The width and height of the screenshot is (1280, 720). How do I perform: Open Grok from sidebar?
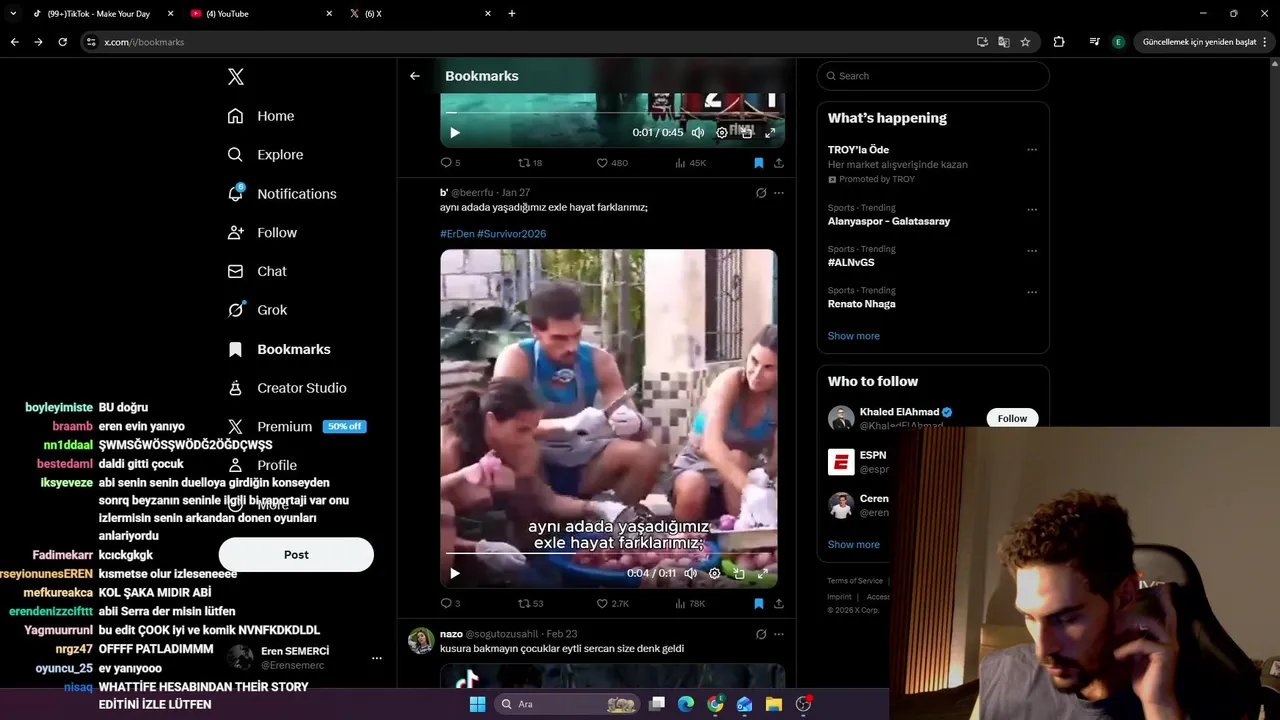coord(257,310)
